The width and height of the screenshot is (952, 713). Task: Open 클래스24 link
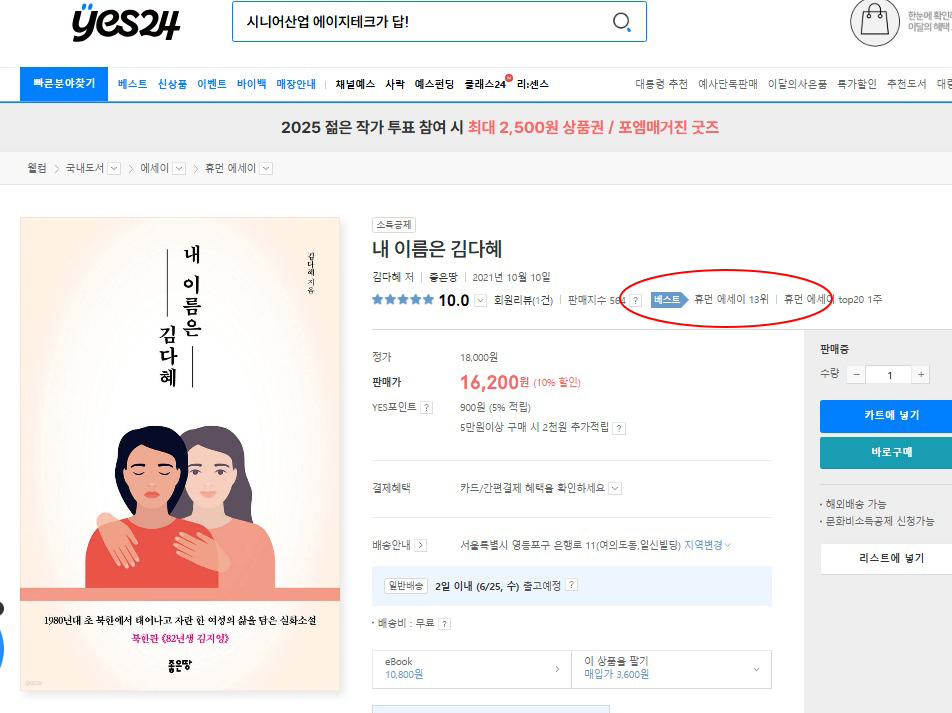pos(485,84)
